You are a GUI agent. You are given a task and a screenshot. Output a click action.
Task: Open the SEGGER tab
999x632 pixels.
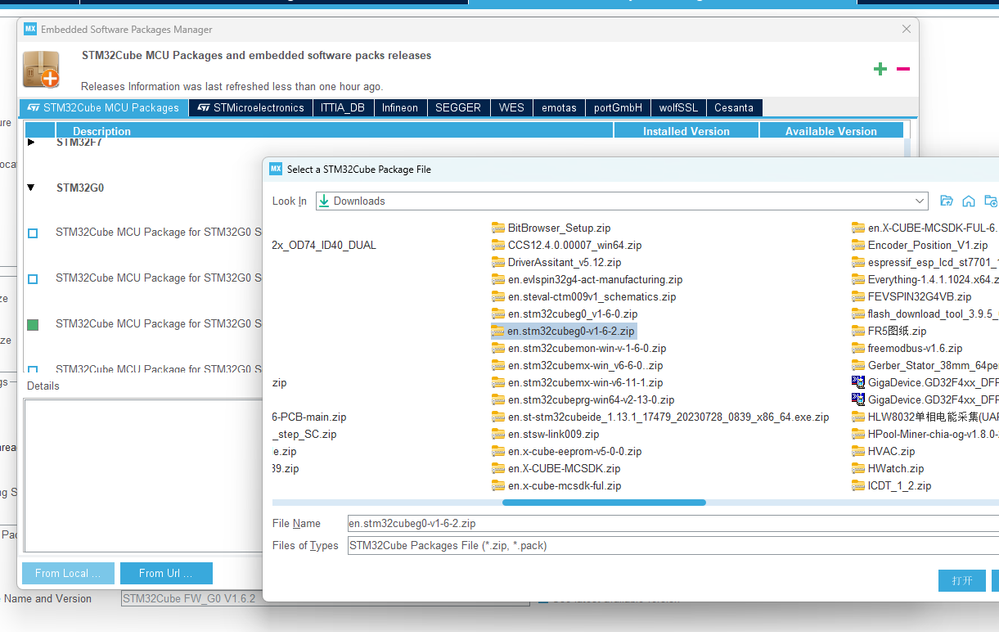pyautogui.click(x=458, y=108)
